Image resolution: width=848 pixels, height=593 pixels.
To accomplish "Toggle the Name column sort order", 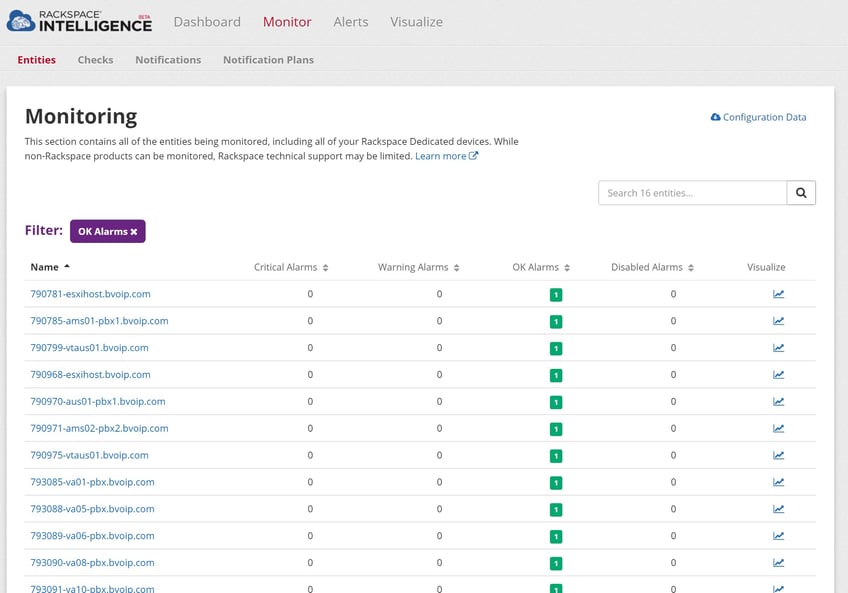I will (x=50, y=267).
